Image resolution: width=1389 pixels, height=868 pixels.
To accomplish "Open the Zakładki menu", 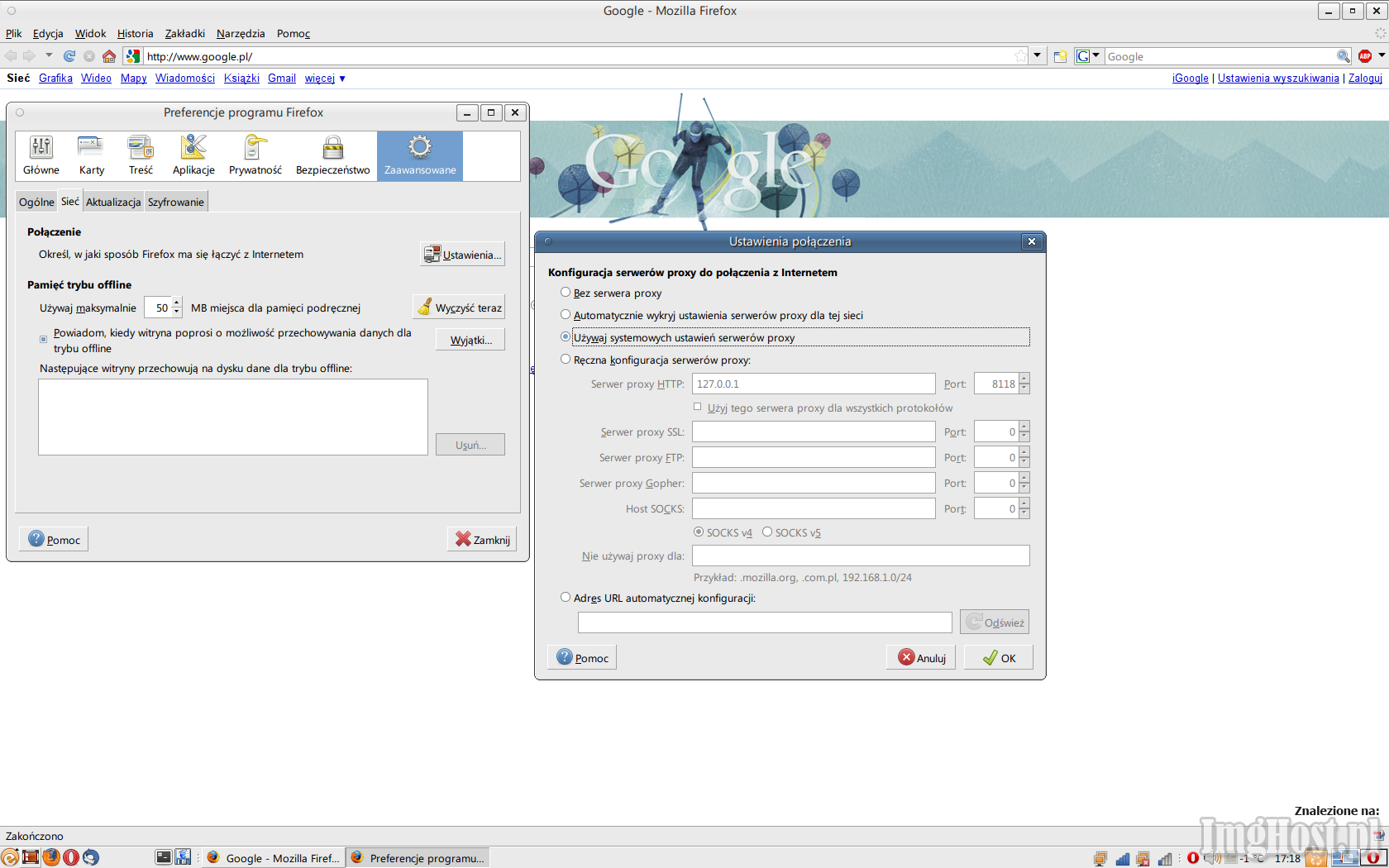I will coord(185,34).
